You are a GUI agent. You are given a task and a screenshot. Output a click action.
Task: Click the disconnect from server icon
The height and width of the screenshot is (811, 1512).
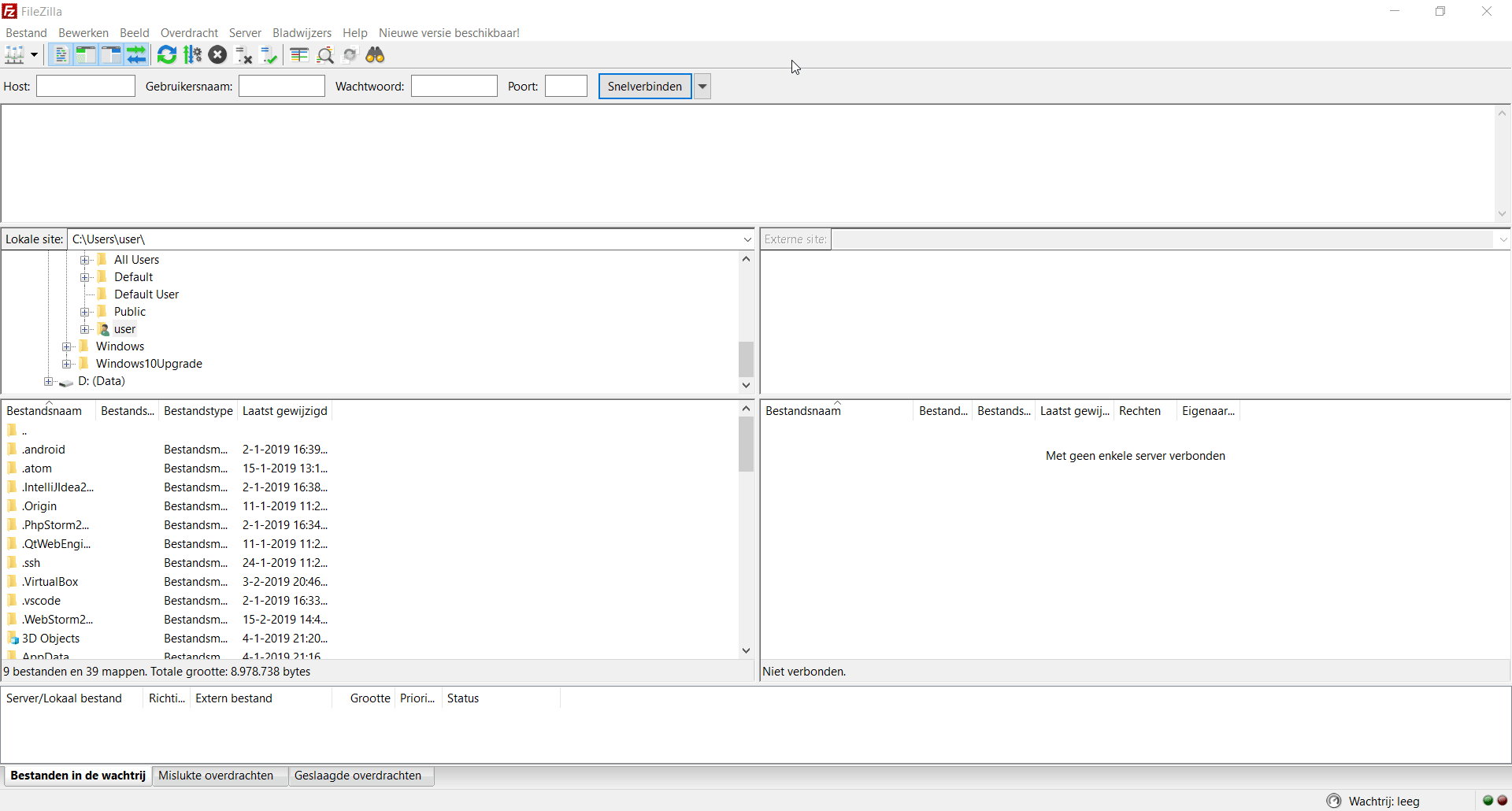tap(244, 55)
